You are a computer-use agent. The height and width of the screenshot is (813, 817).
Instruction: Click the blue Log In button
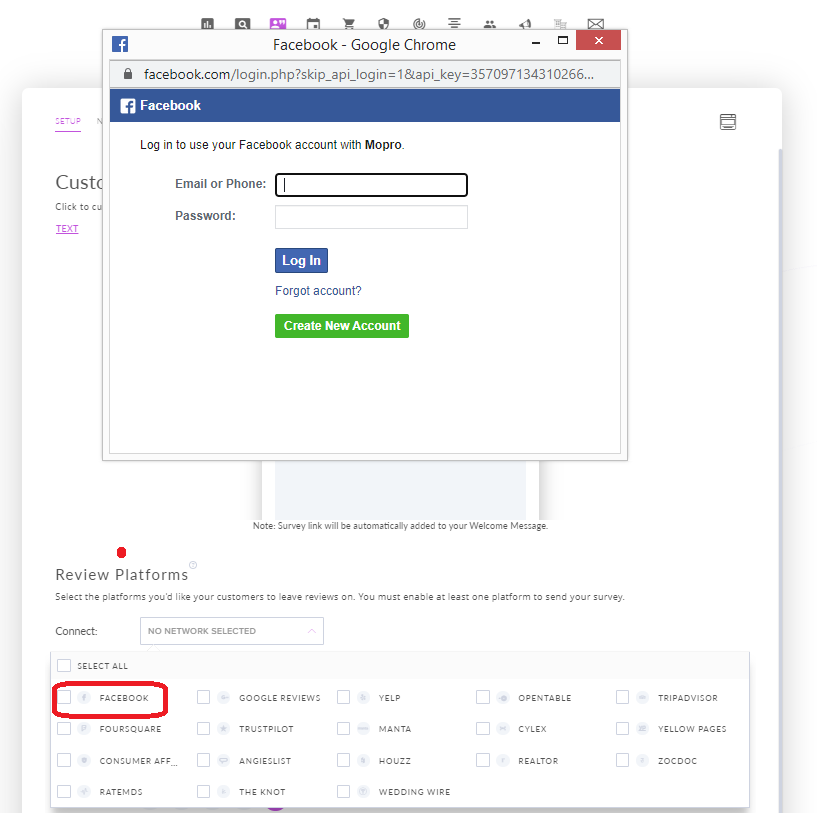coord(301,261)
